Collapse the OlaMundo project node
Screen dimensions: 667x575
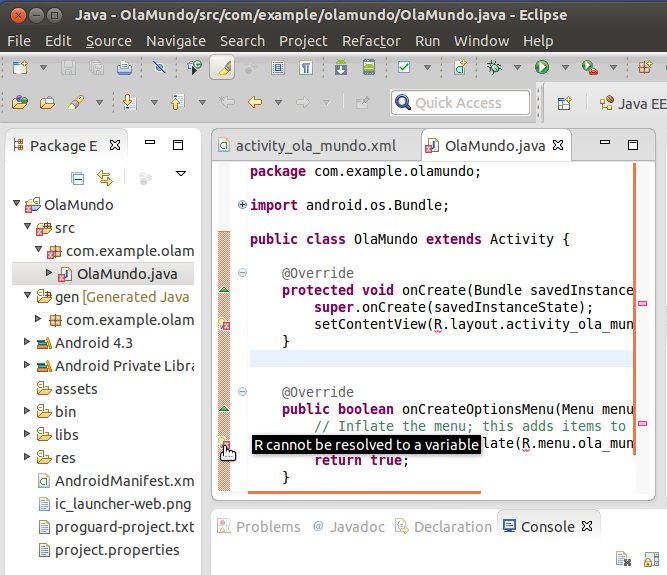[17, 203]
